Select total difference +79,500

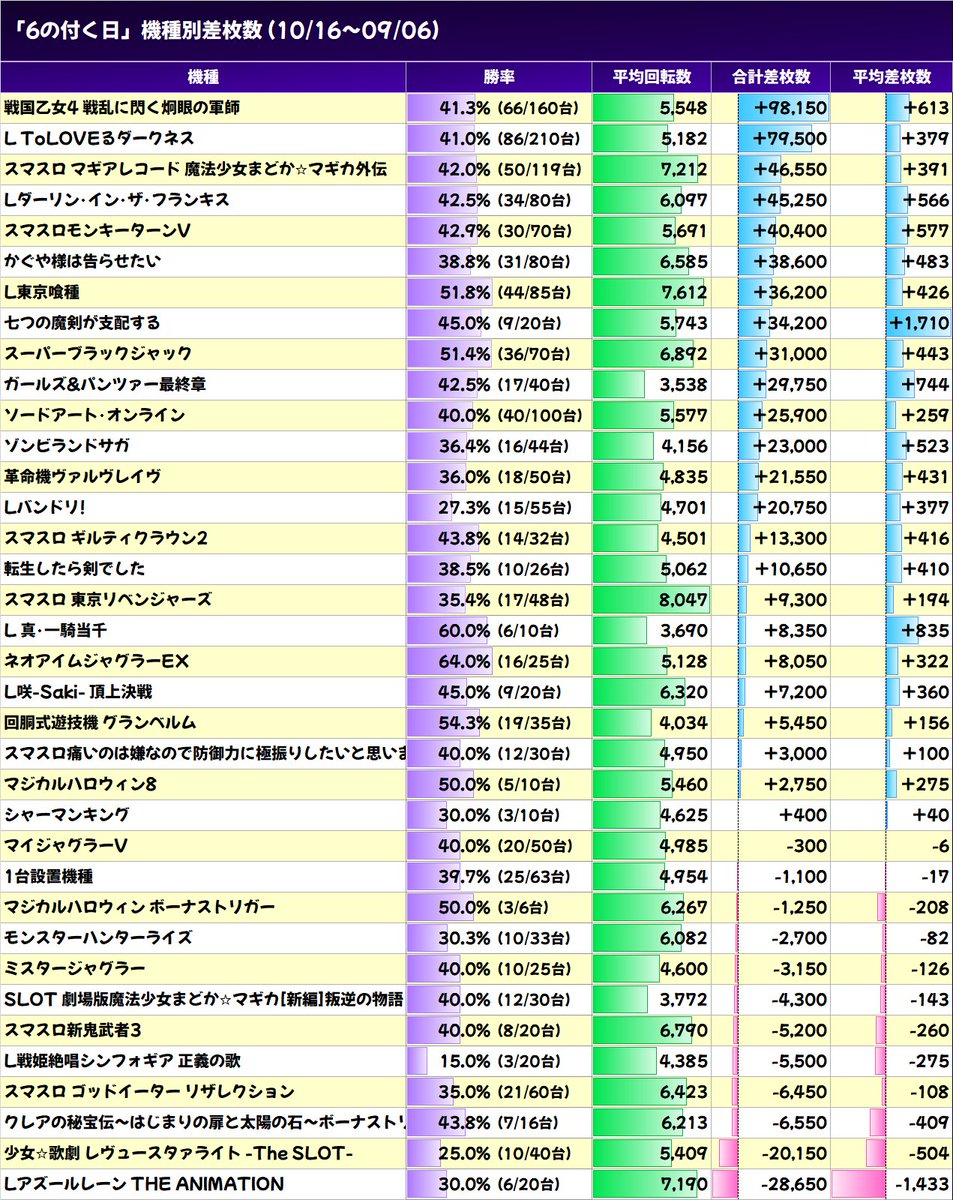[790, 139]
